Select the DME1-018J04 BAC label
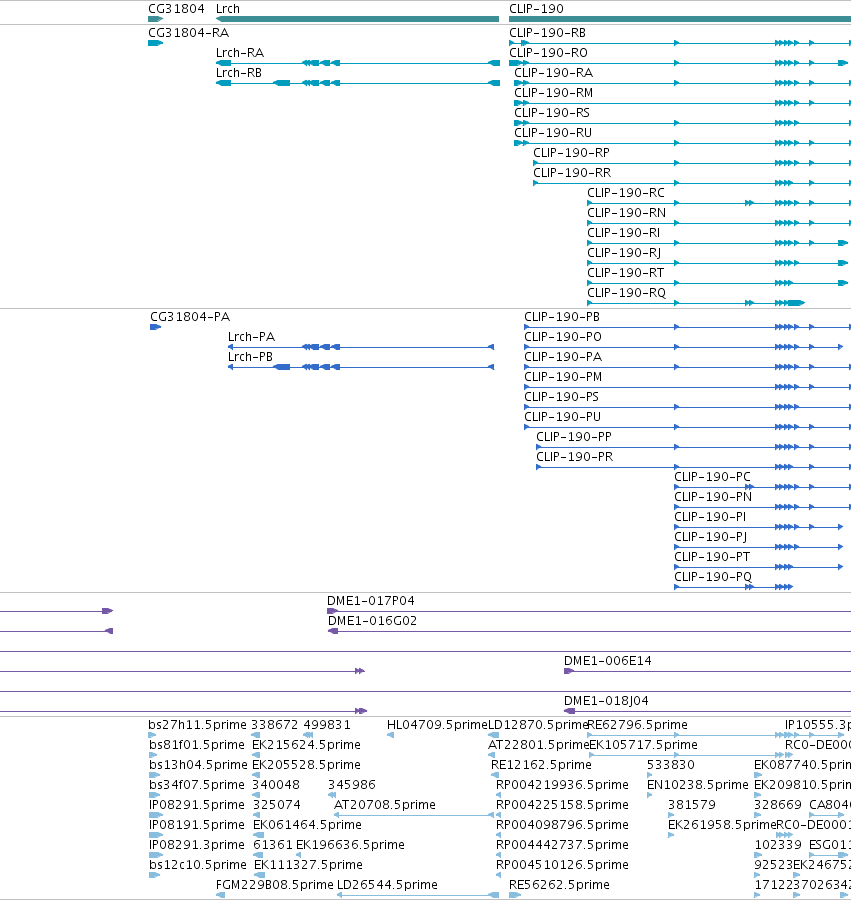The image size is (851, 900). tap(607, 701)
